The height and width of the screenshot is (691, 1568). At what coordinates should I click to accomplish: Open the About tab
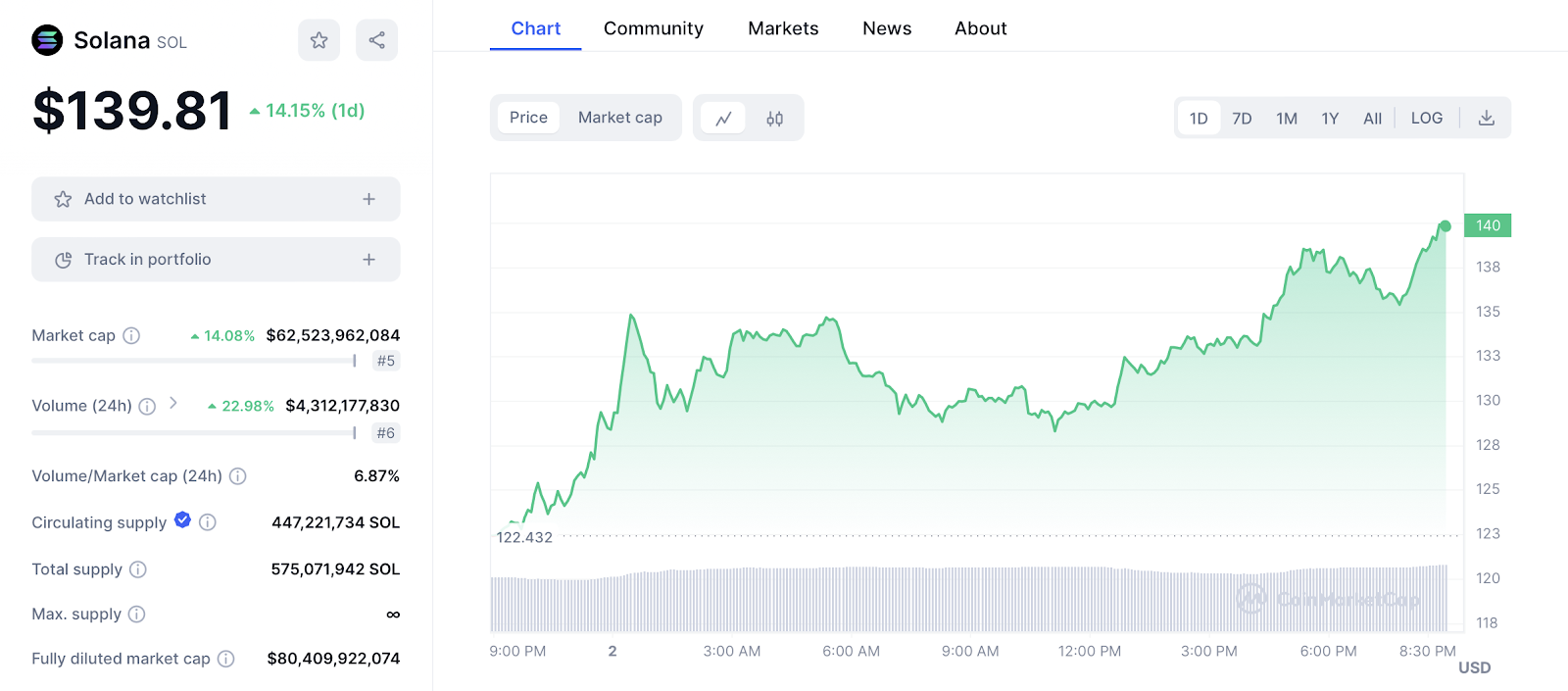point(981,28)
